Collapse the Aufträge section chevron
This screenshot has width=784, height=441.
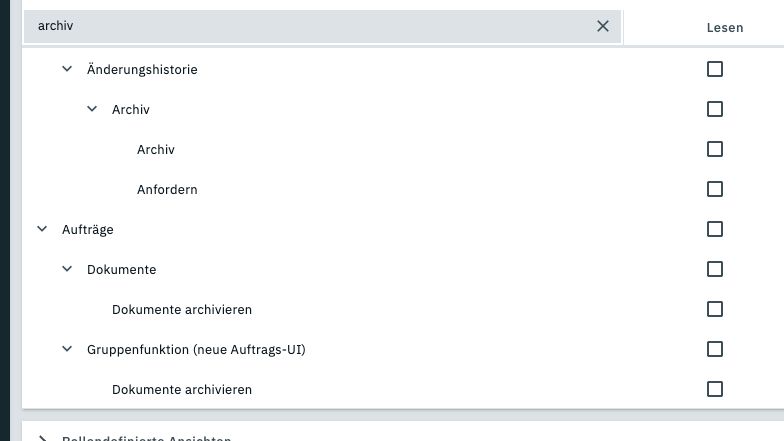(x=42, y=229)
